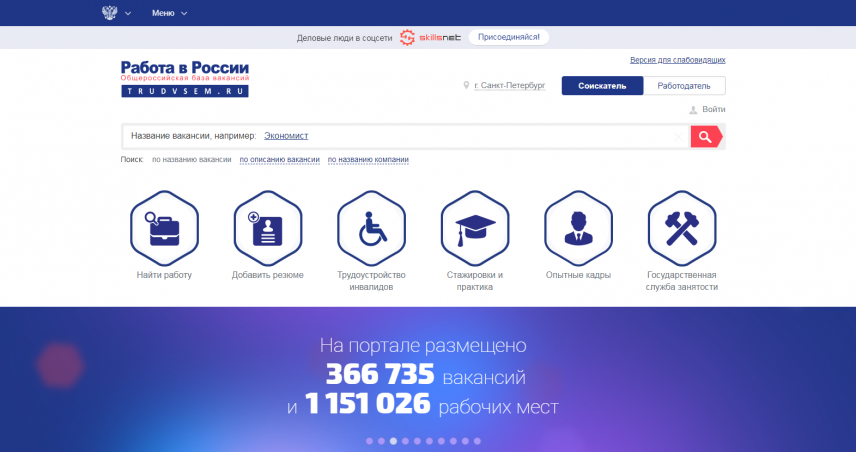
Task: Click the Стажировки и практика graduation cap icon
Action: [x=475, y=228]
